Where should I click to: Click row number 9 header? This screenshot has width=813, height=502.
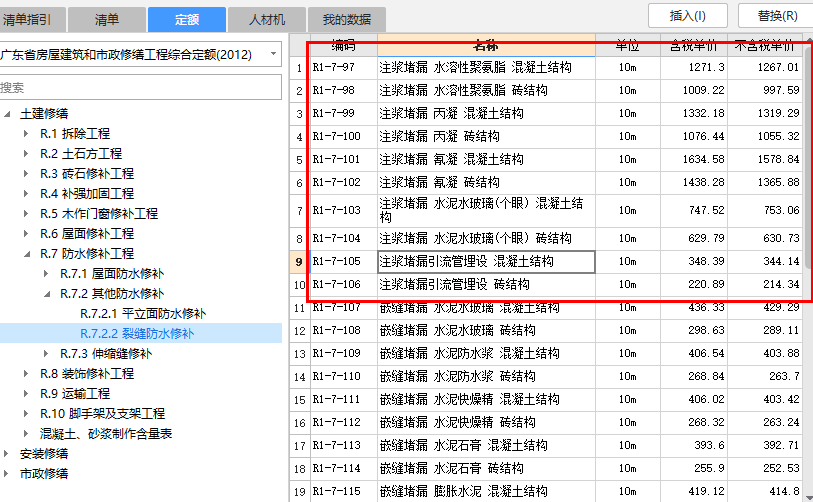(x=300, y=261)
